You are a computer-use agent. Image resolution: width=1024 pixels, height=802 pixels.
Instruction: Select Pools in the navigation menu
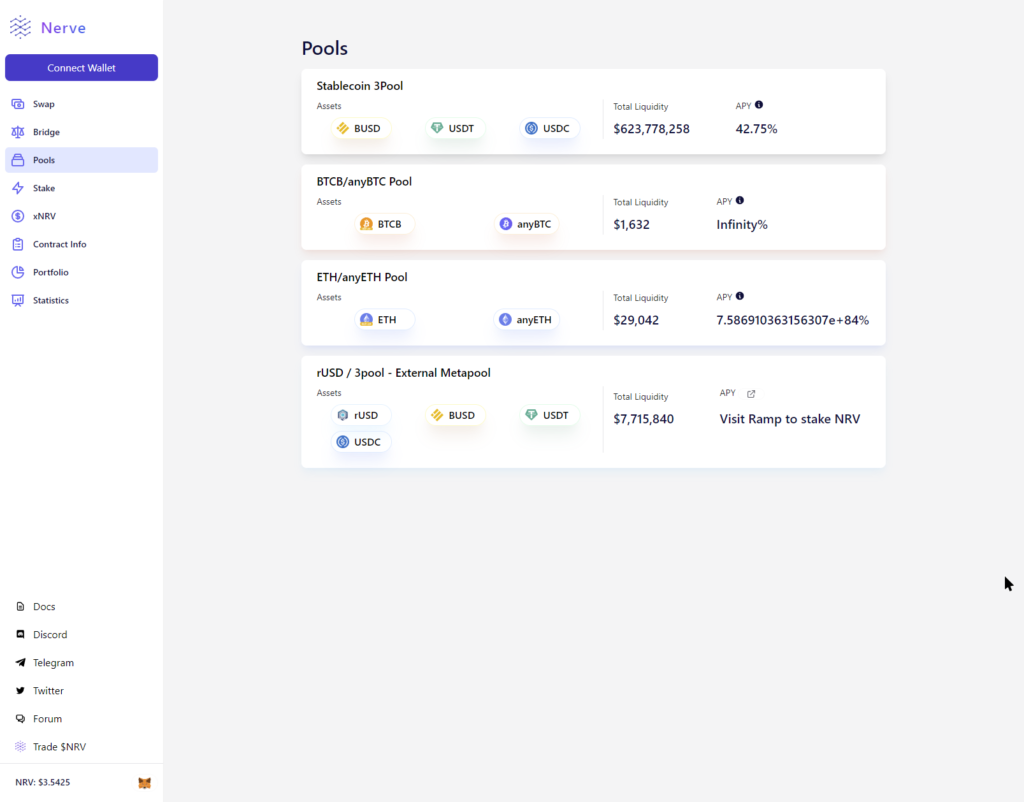pos(44,160)
